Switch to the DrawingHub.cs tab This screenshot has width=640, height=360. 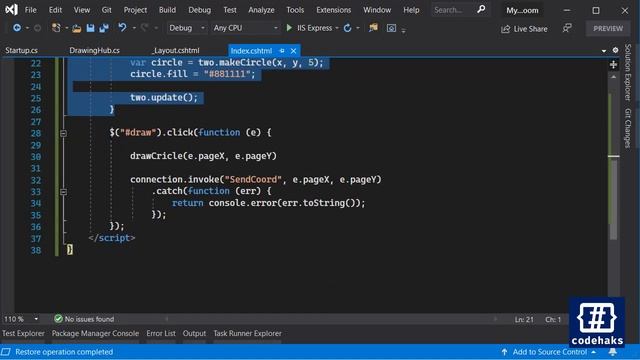(x=94, y=51)
